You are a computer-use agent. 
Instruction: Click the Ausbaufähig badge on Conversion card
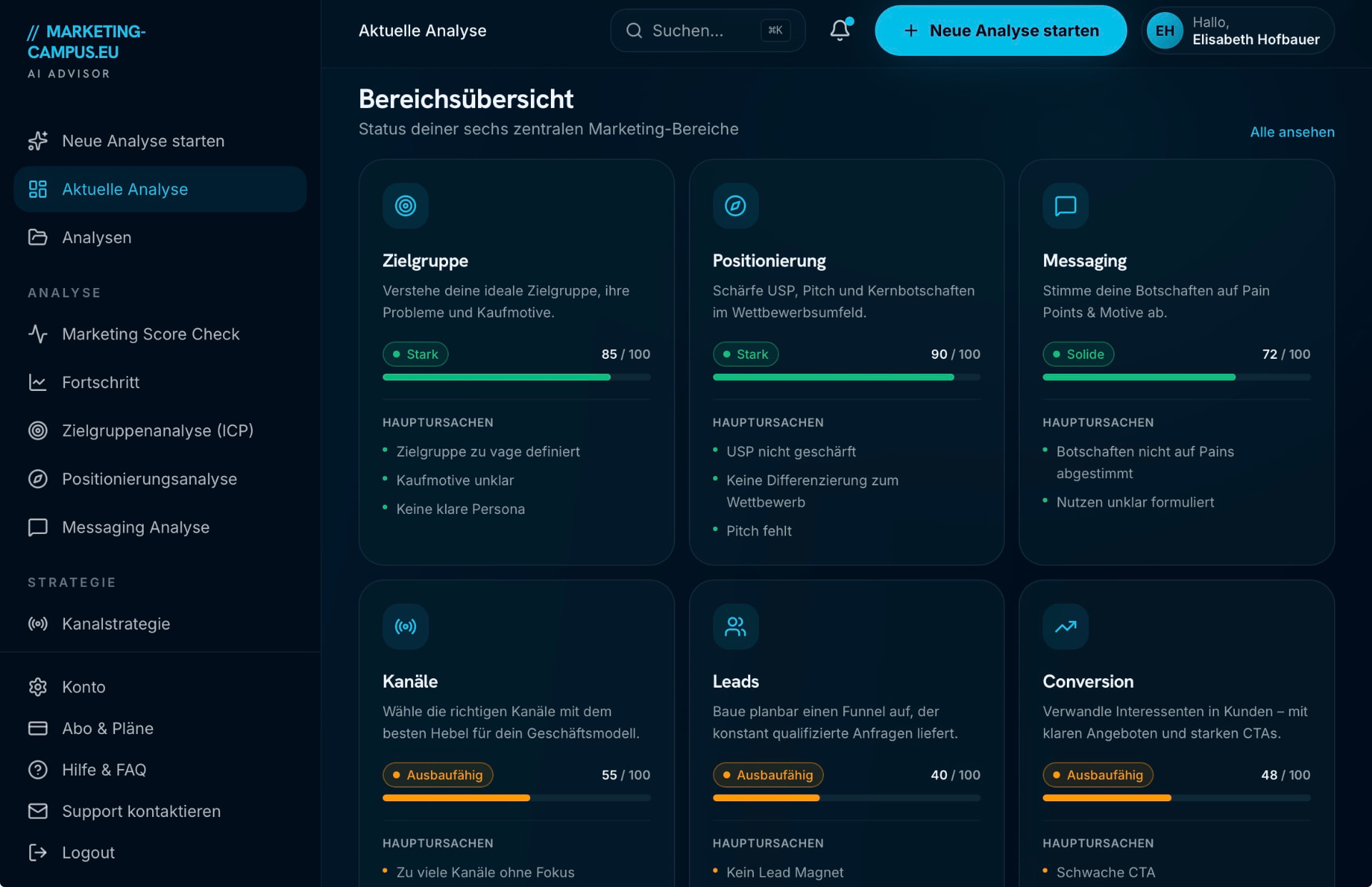pyautogui.click(x=1098, y=775)
